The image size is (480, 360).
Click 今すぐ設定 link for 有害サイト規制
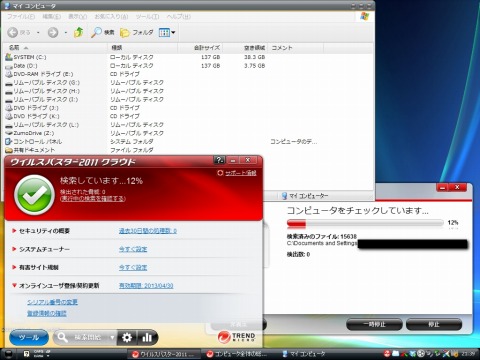(x=133, y=267)
